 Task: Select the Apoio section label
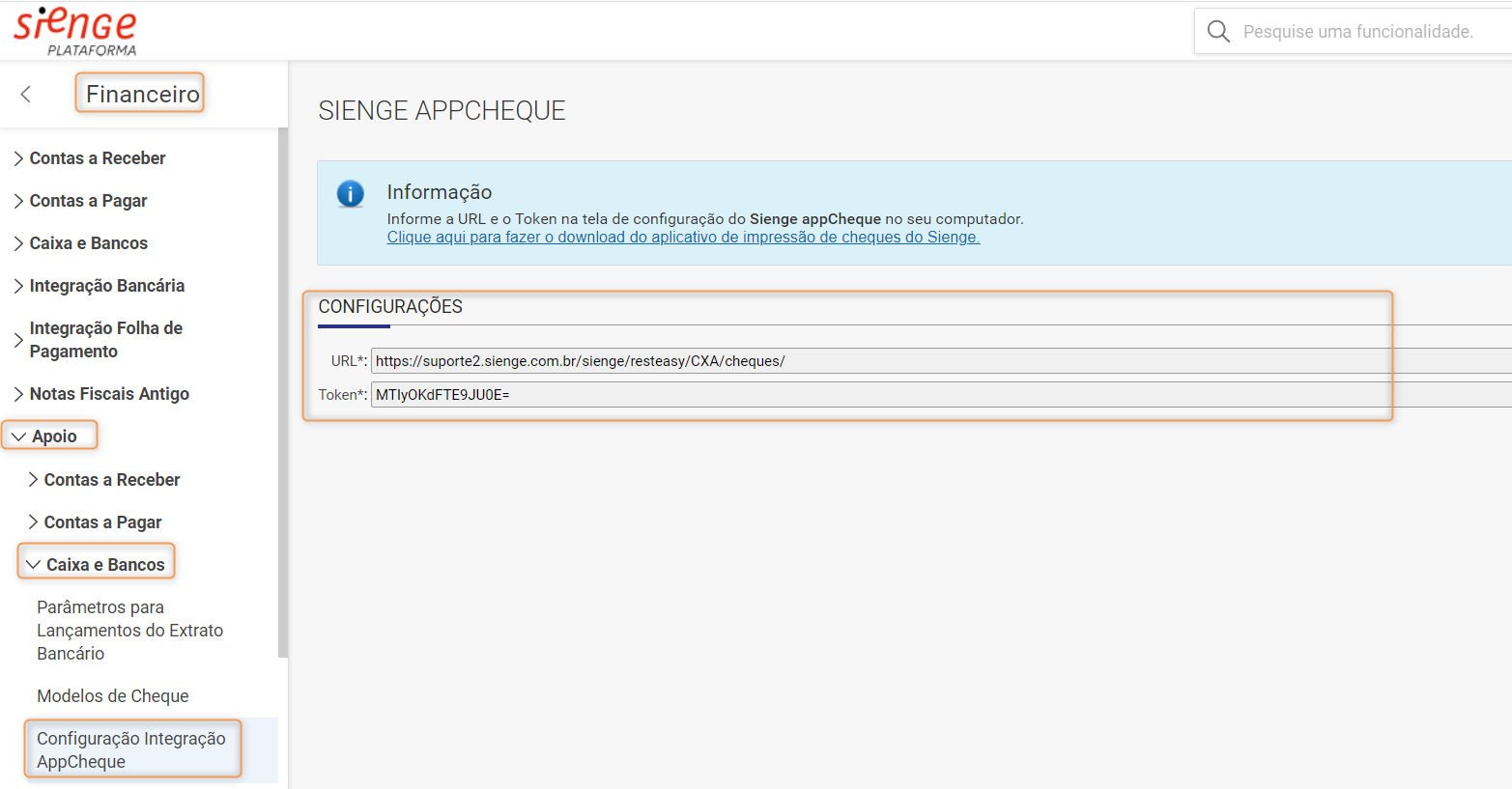pyautogui.click(x=54, y=437)
